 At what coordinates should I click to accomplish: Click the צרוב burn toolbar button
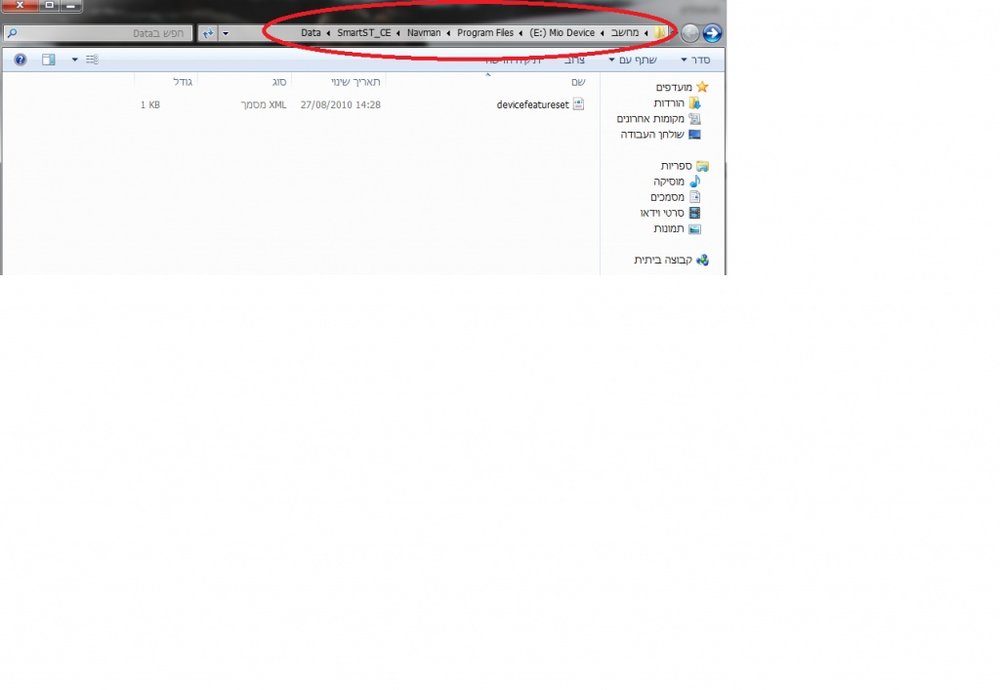tap(574, 60)
